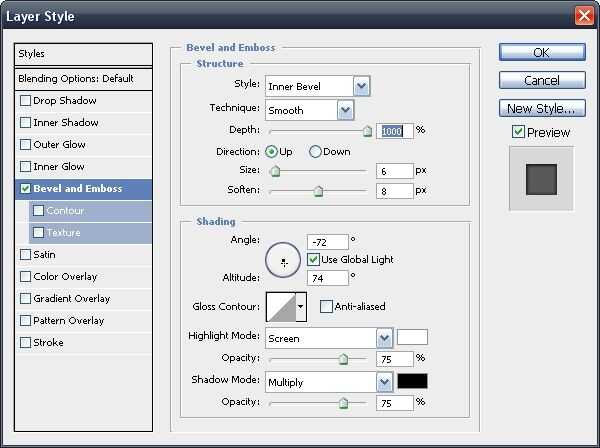Click the Shadow Opacity slider handle
Image resolution: width=600 pixels, height=448 pixels.
pyautogui.click(x=343, y=403)
